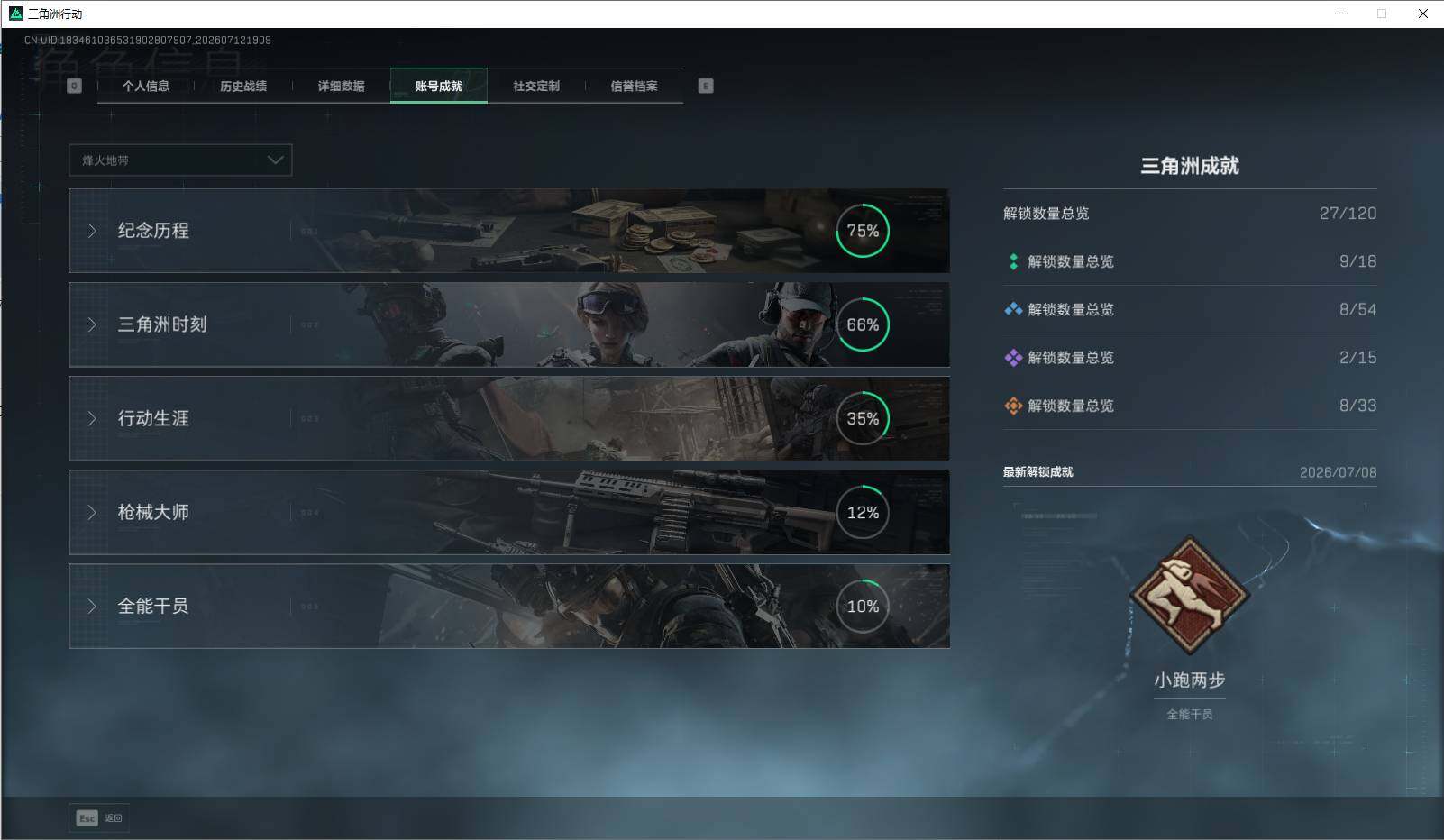
Task: Open the 烽火地带 mode dropdown
Action: click(180, 160)
